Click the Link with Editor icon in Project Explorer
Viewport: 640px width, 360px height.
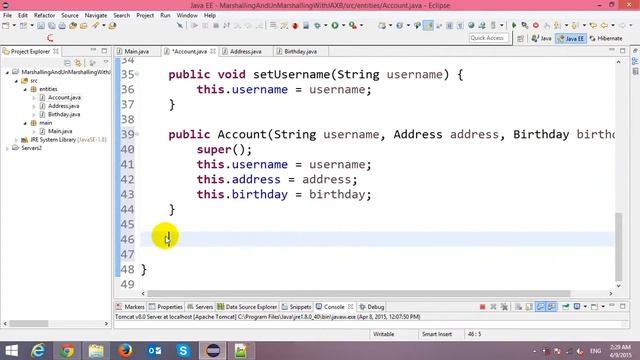[78, 63]
